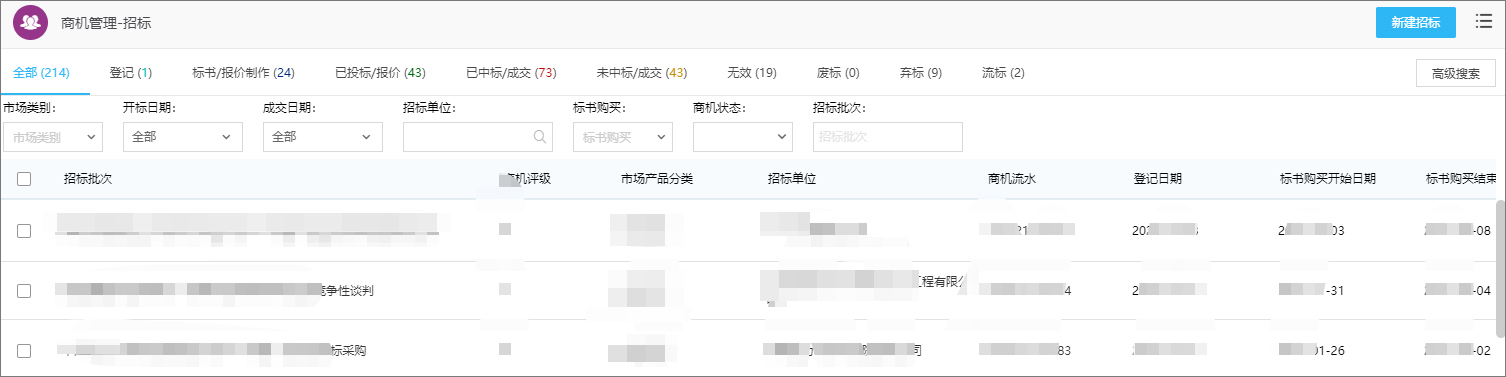1506x377 pixels.
Task: Tick the select-all checkbox in table header
Action: click(x=24, y=179)
